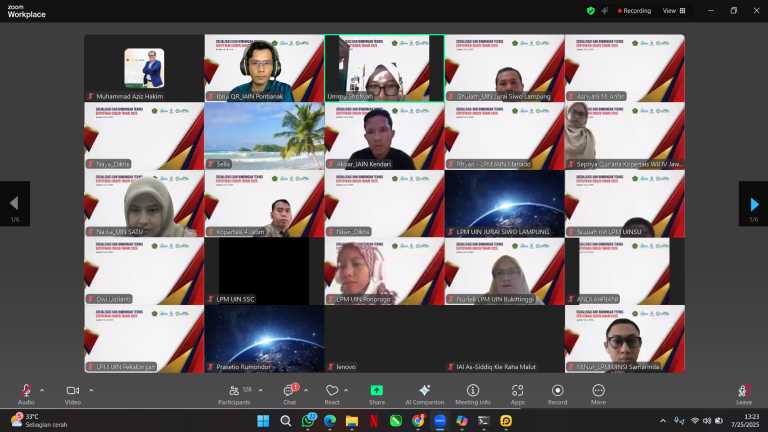The width and height of the screenshot is (768, 432).
Task: Expand the arrow next to Participants
Action: click(x=260, y=390)
